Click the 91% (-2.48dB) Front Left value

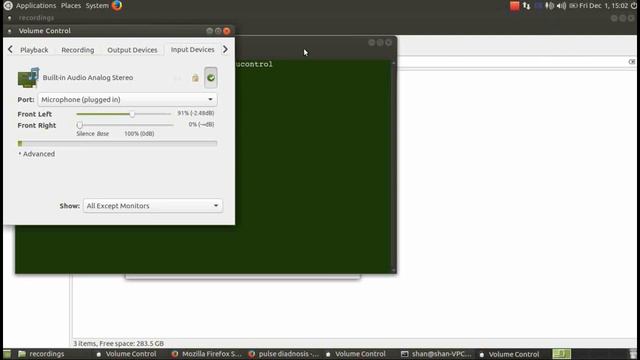click(196, 113)
